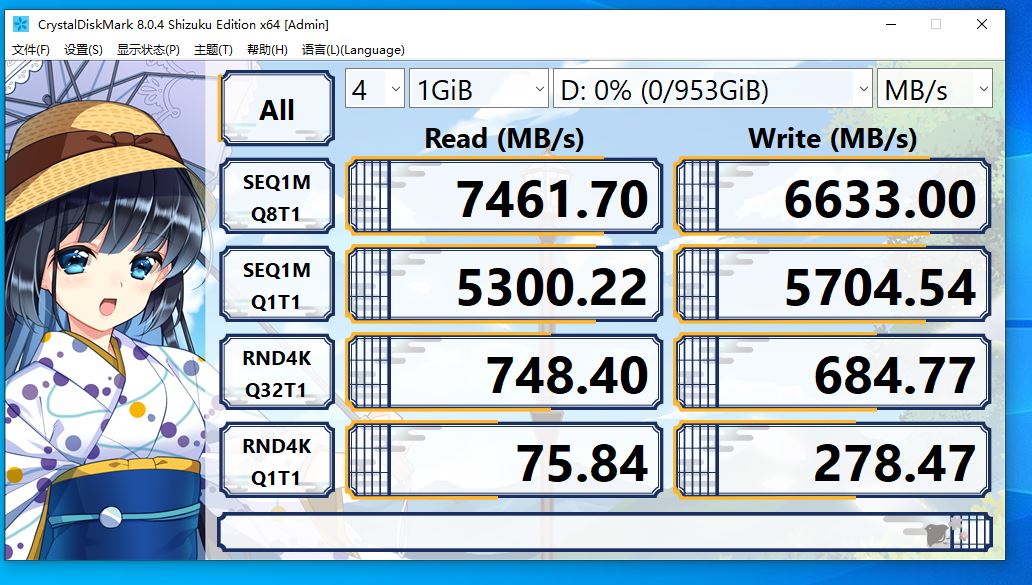Start the RND4K Q1T1 test
The image size is (1032, 585).
(277, 461)
